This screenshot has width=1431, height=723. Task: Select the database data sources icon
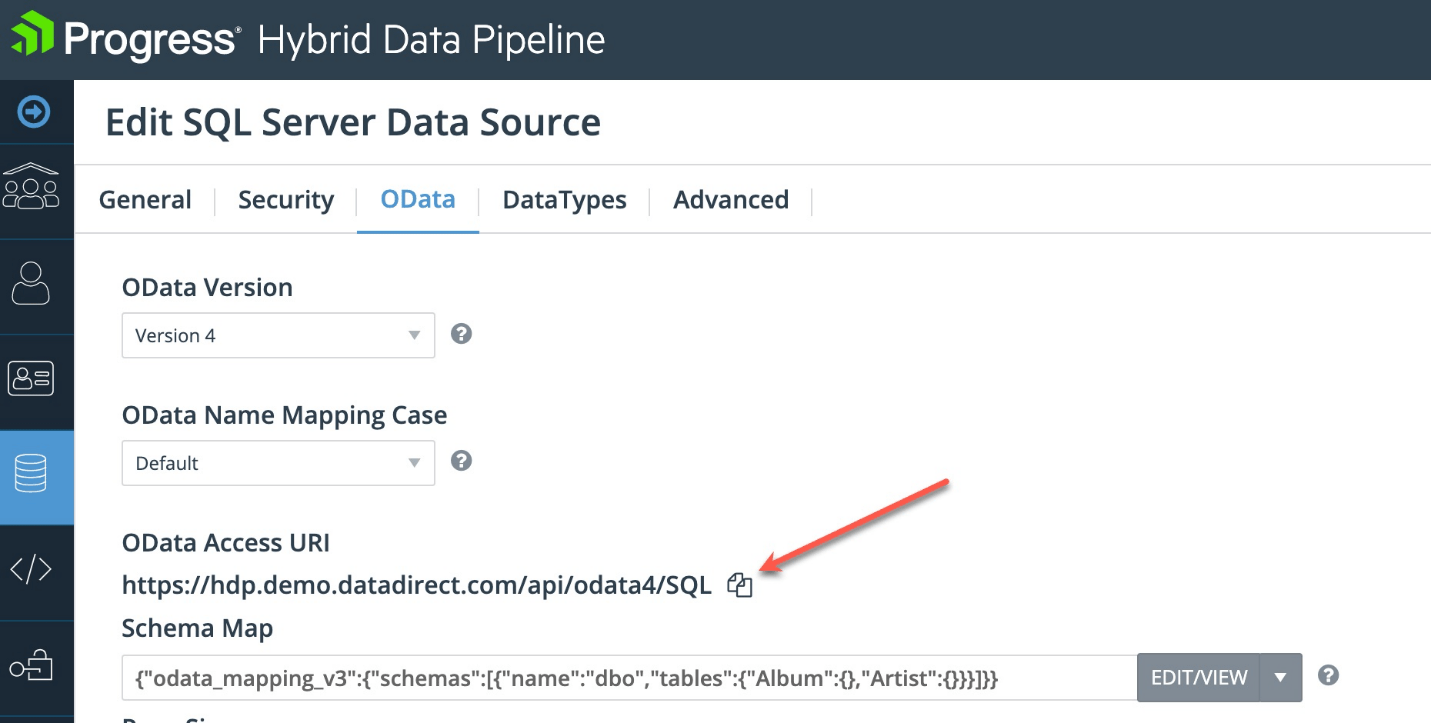32,474
